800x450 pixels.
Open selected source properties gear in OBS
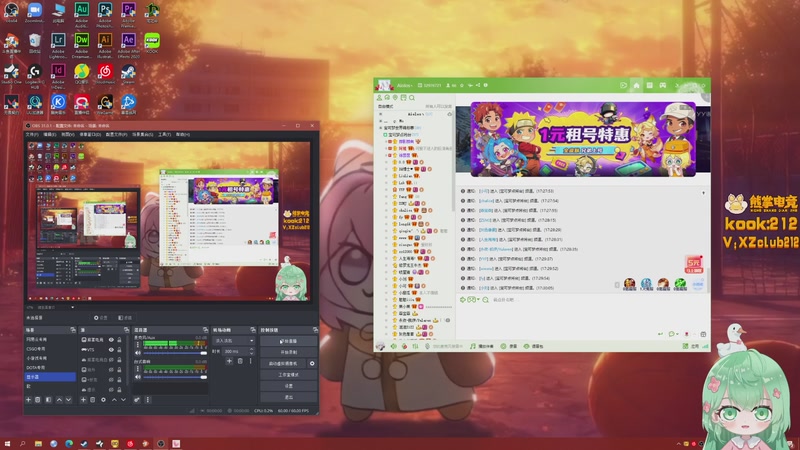[x=103, y=399]
